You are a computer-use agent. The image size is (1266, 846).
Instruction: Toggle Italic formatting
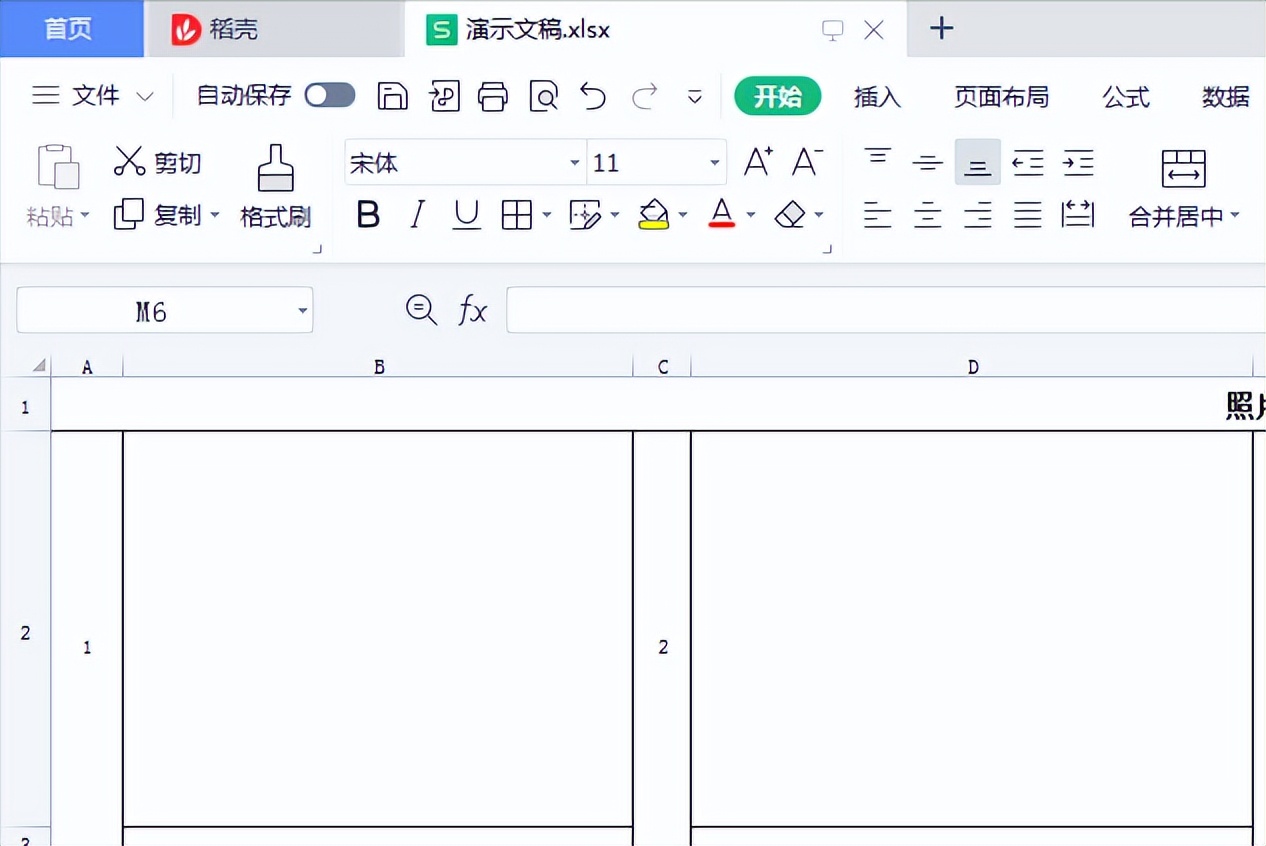point(417,214)
